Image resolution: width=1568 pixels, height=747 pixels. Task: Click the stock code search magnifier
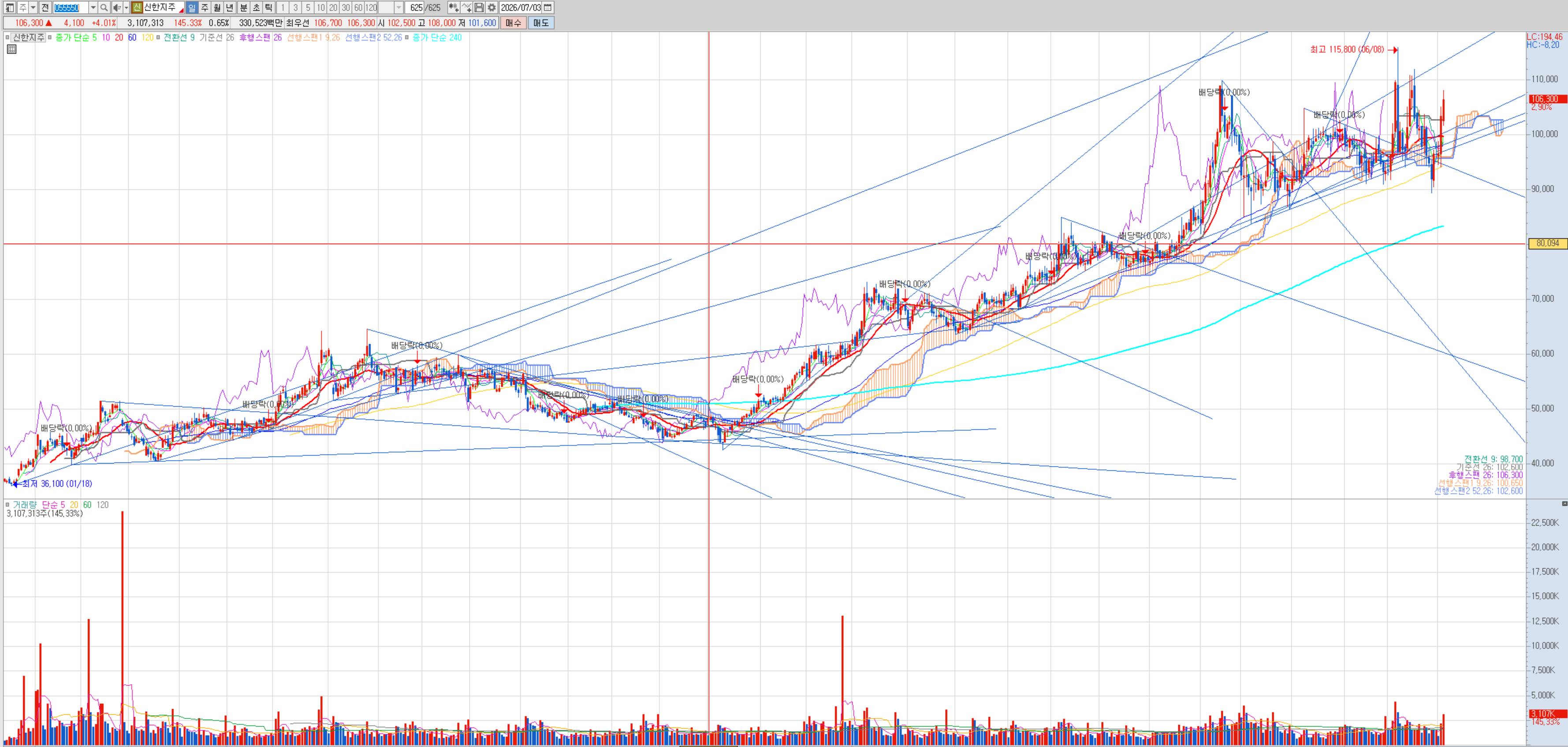pos(104,8)
